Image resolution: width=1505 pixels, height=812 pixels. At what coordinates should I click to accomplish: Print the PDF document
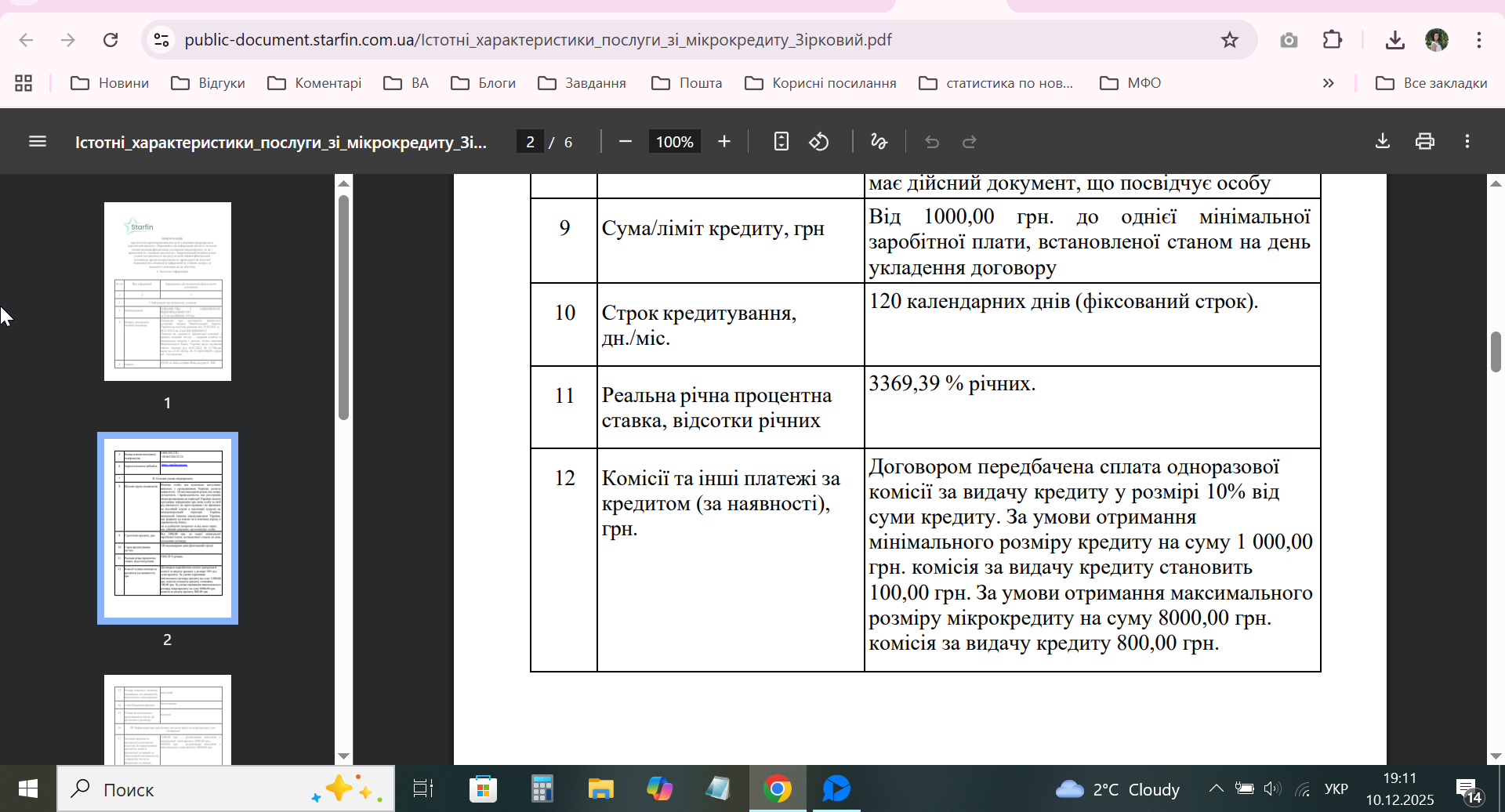click(x=1425, y=142)
